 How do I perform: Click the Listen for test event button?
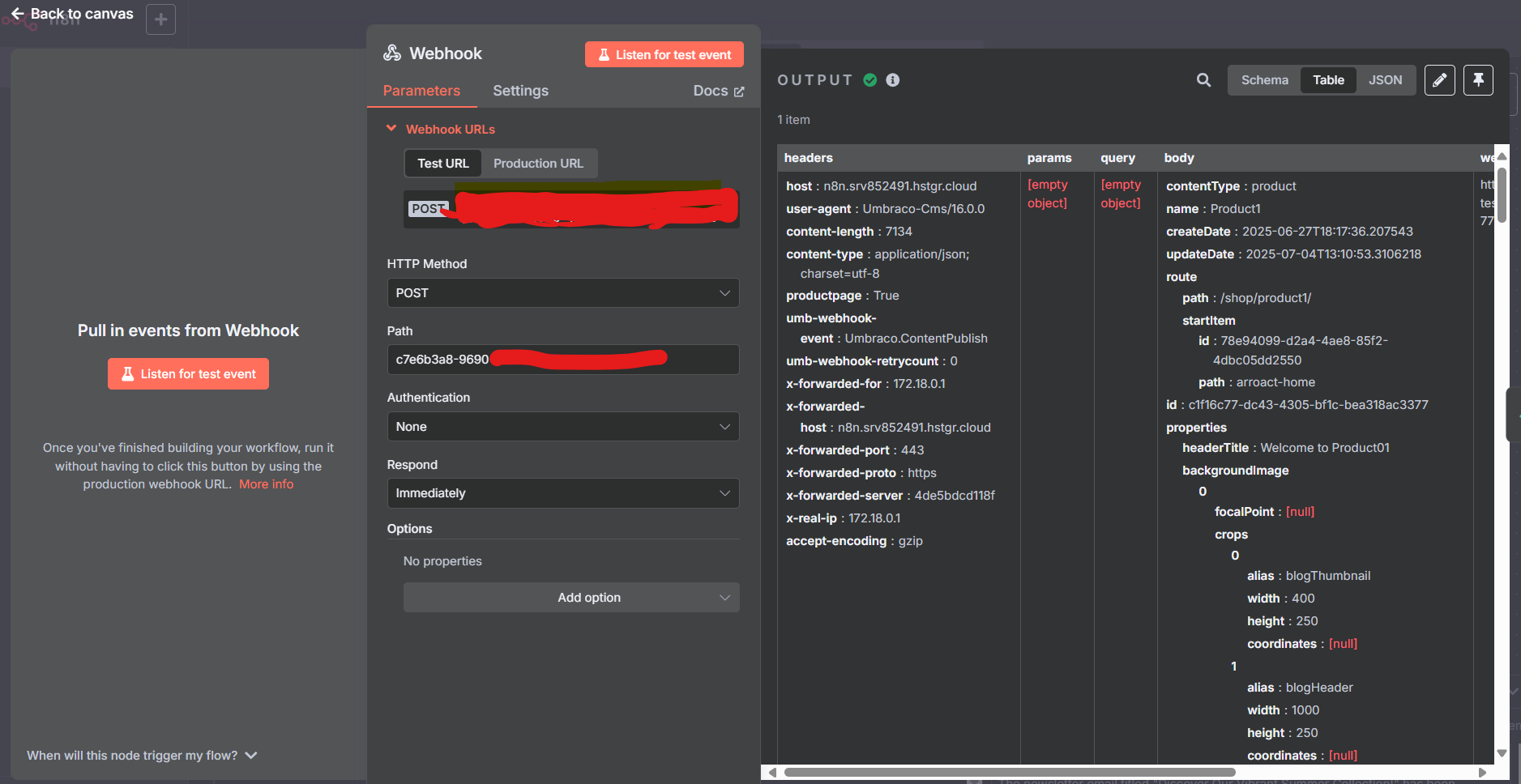pyautogui.click(x=664, y=54)
